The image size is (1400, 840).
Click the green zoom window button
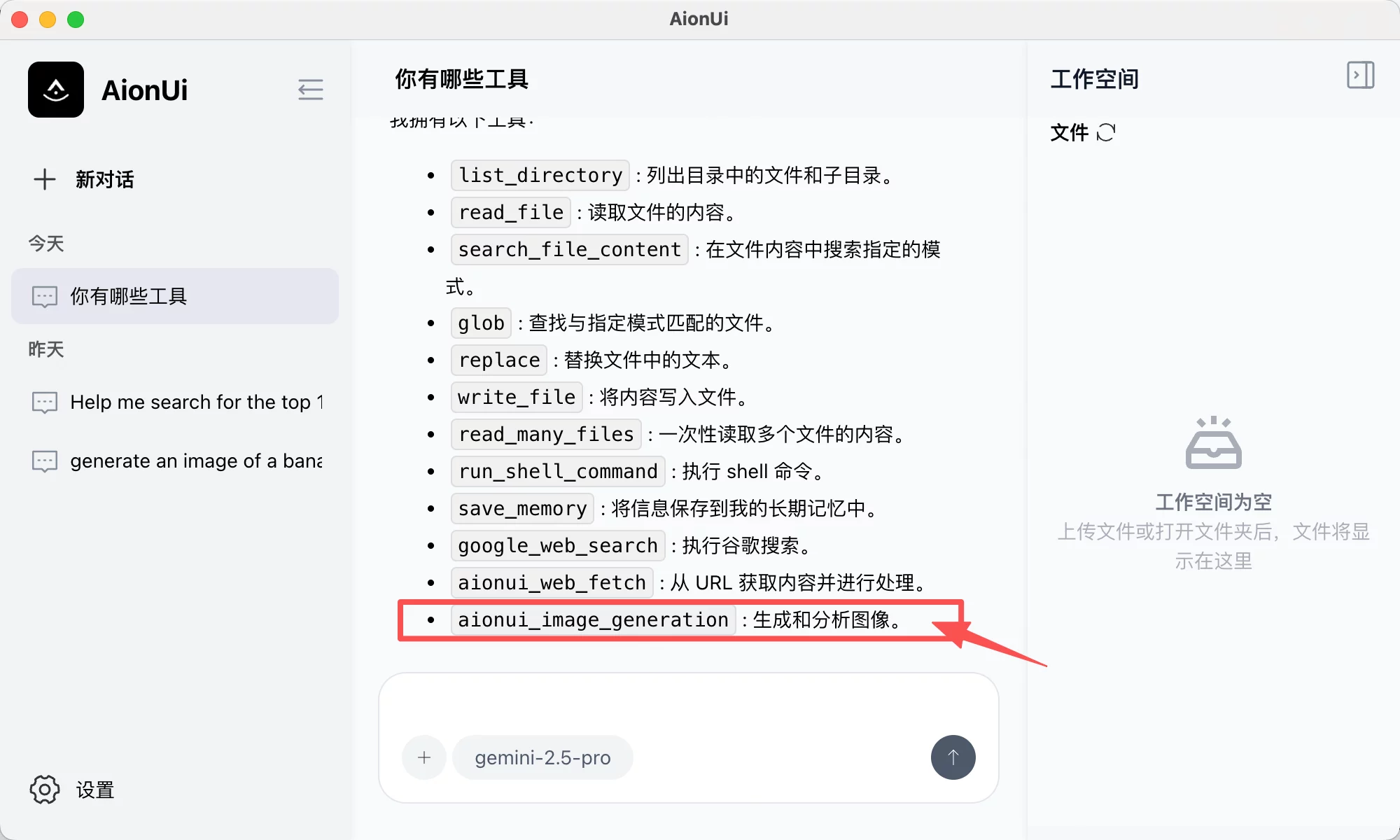tap(76, 19)
